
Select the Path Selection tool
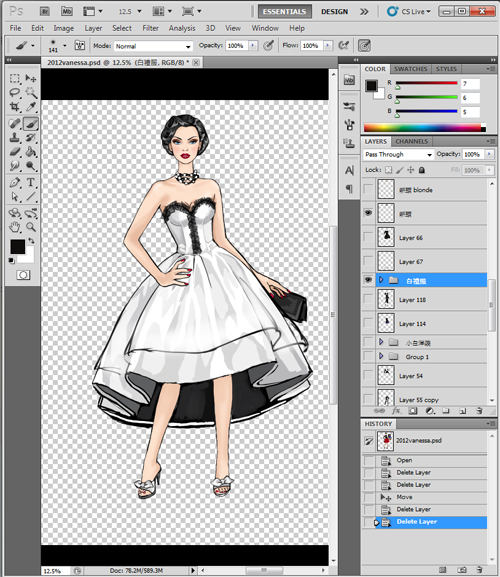[x=15, y=197]
